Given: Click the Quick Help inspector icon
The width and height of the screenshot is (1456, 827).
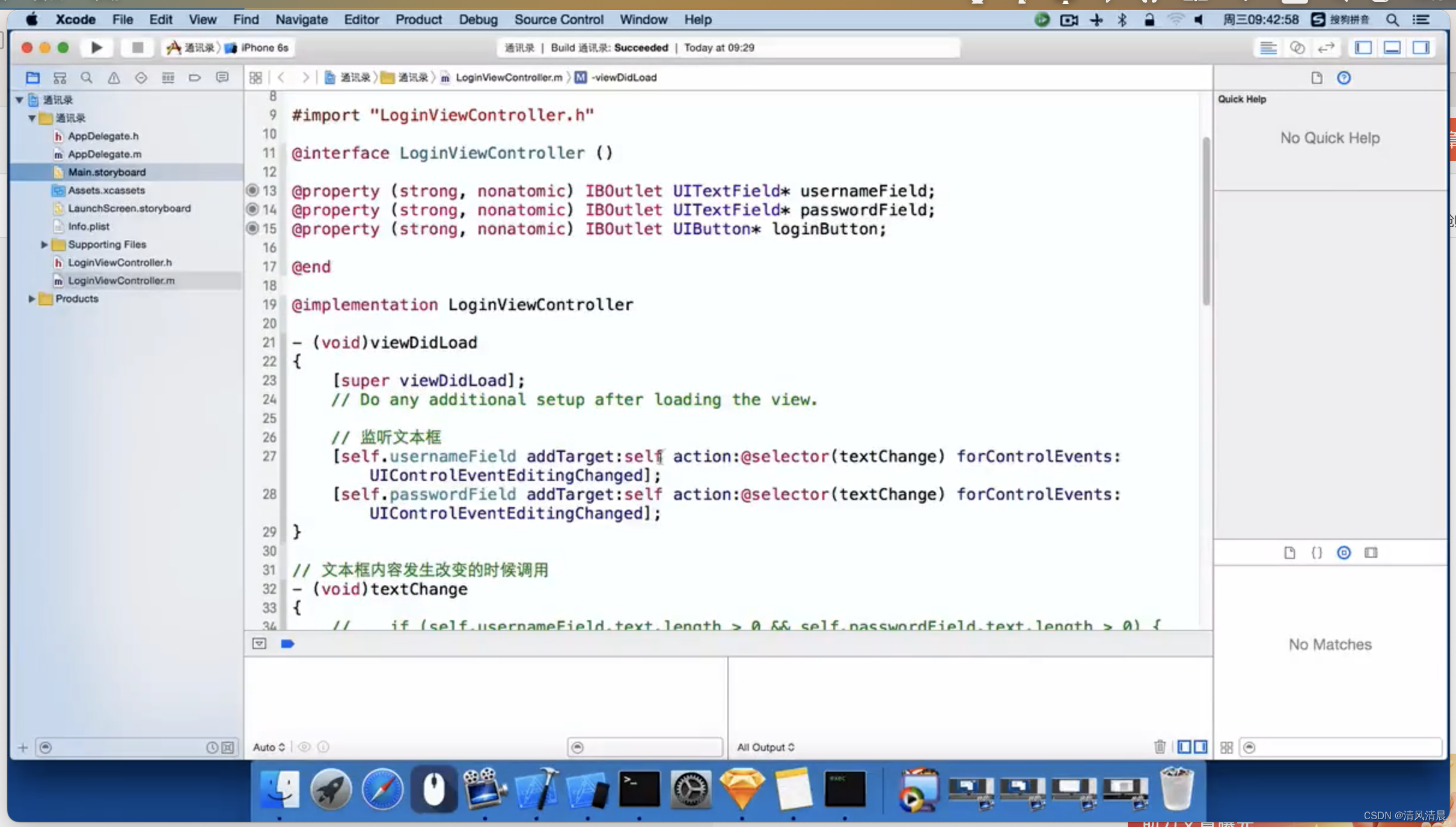Looking at the screenshot, I should [1344, 77].
